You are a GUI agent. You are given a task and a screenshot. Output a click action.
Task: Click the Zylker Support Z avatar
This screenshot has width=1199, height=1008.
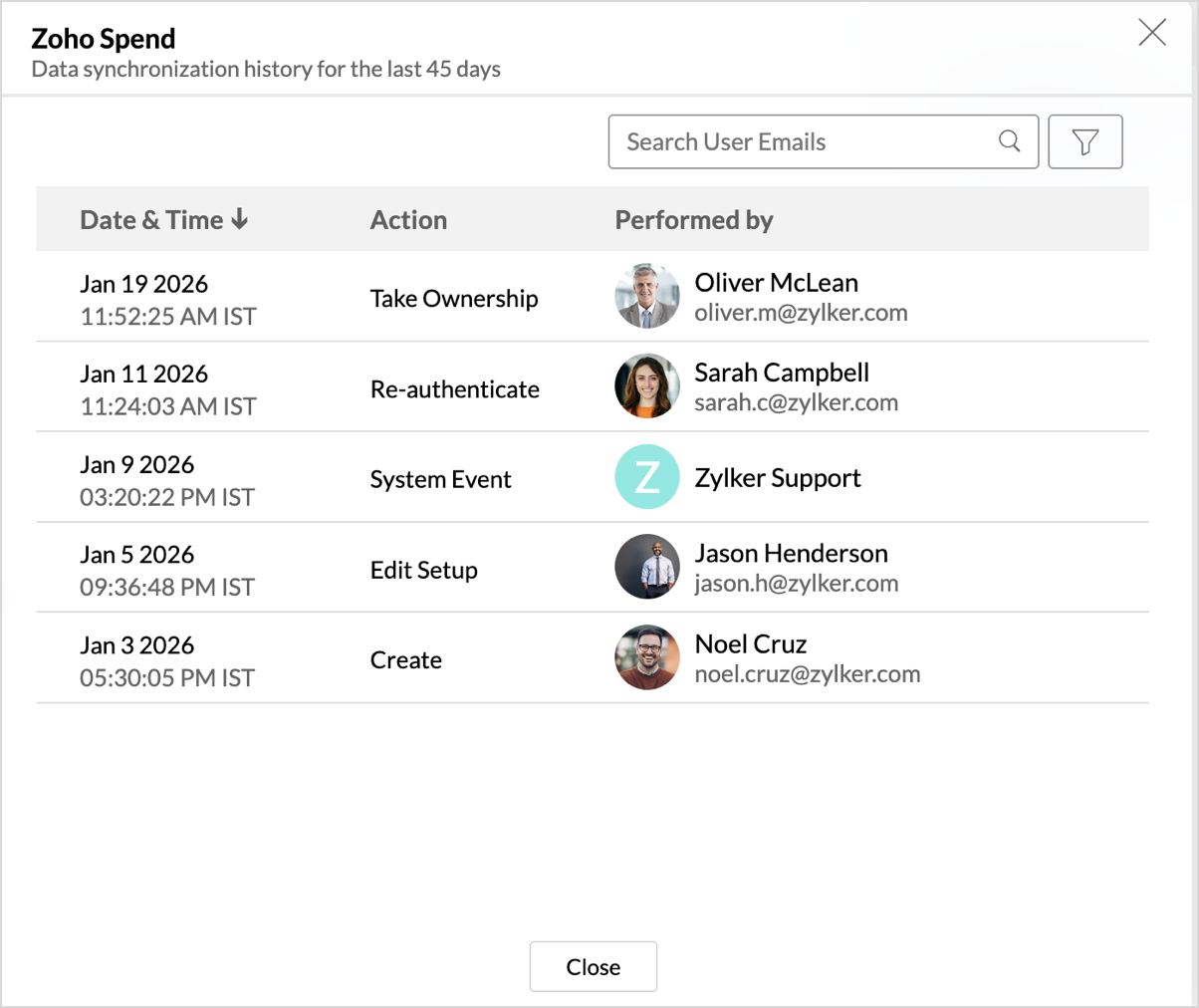coord(647,477)
